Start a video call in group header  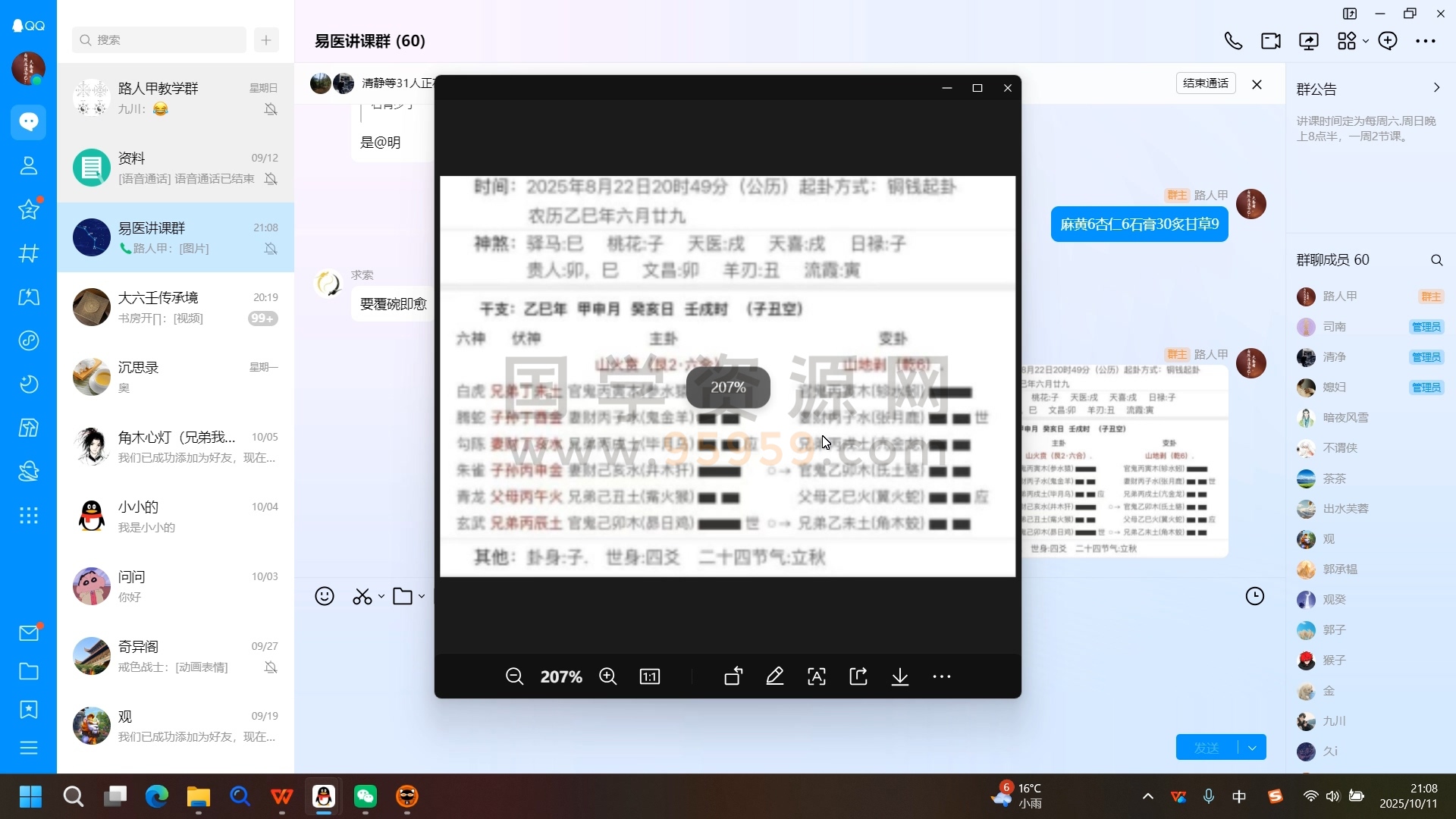click(x=1271, y=41)
